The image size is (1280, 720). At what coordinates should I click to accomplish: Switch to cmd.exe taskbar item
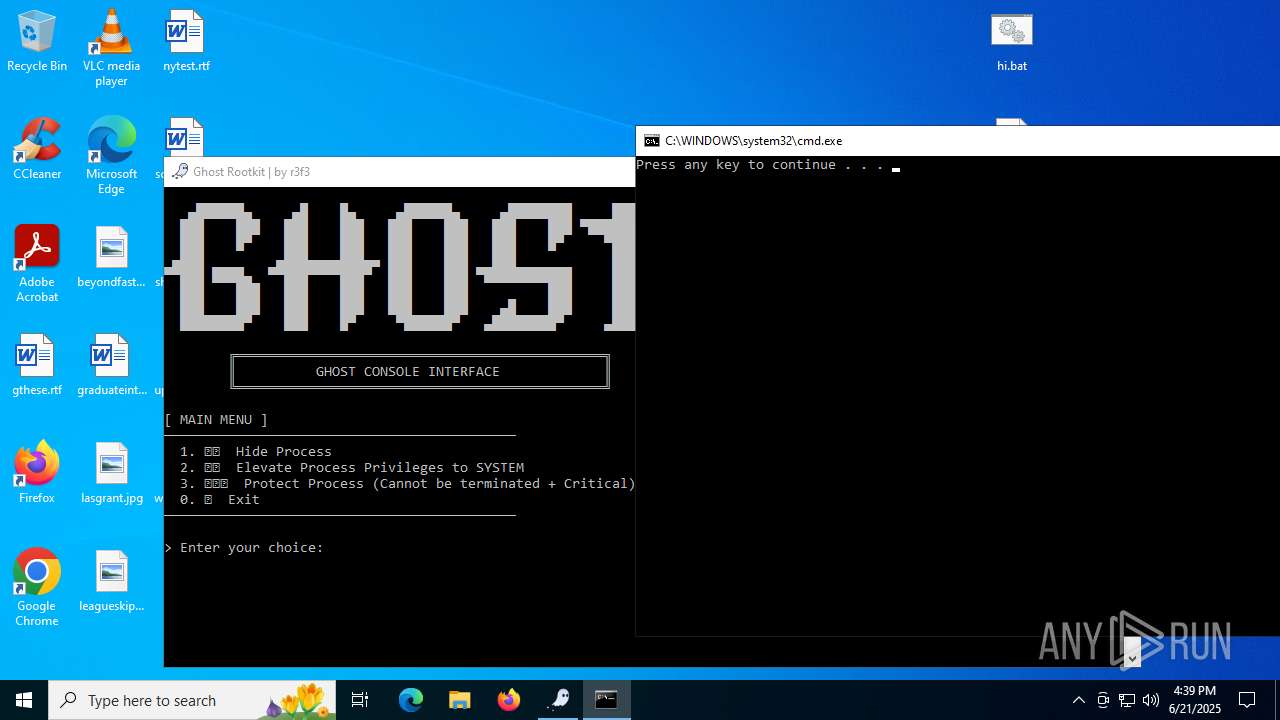(x=606, y=700)
